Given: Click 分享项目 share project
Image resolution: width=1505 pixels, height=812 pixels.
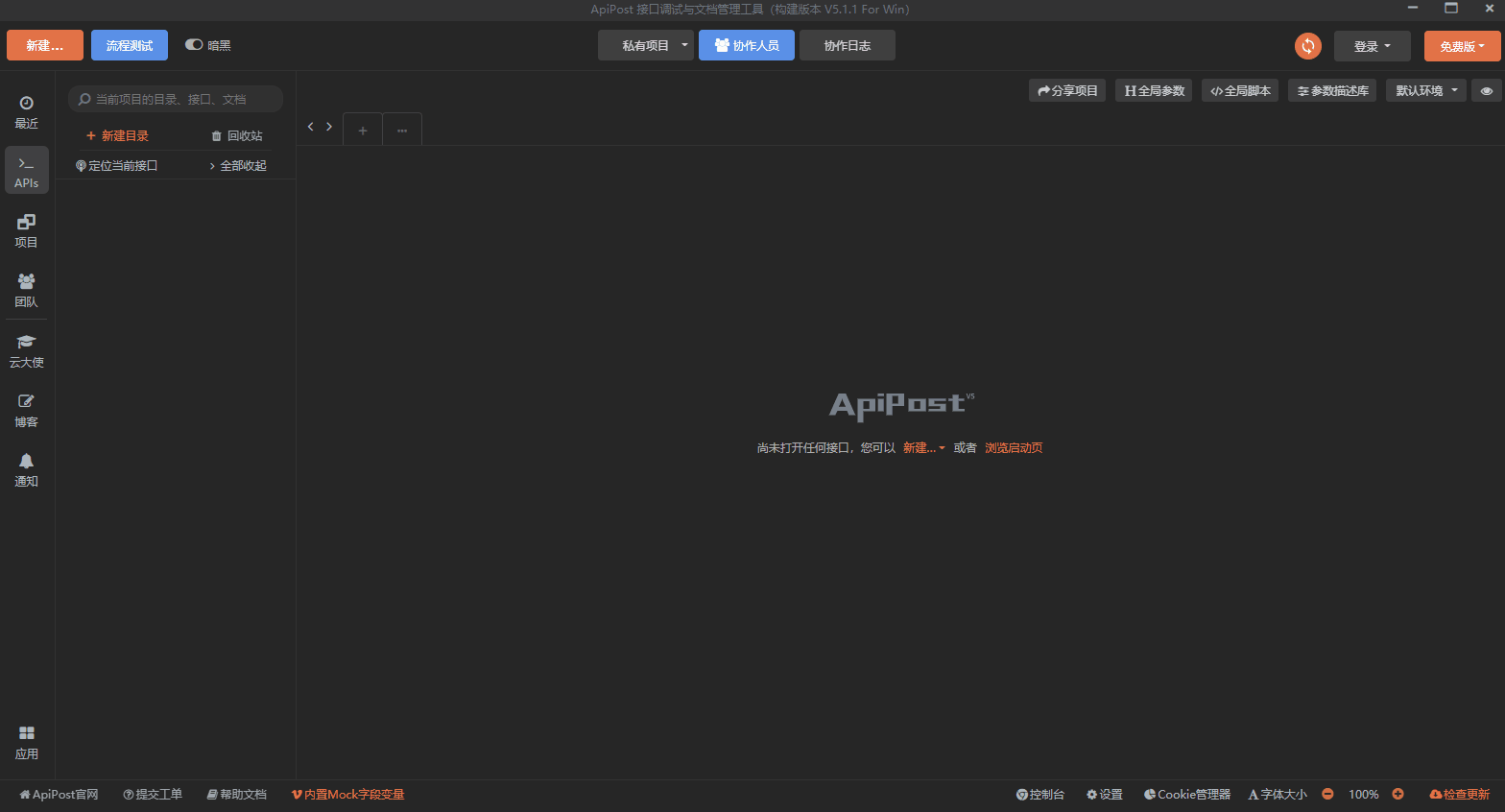Looking at the screenshot, I should coord(1067,91).
